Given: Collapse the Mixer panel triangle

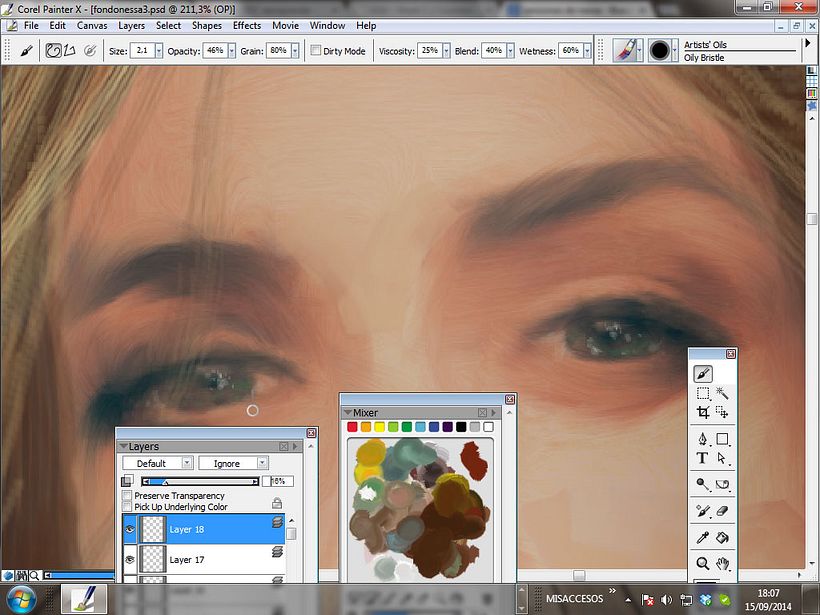Looking at the screenshot, I should 347,412.
